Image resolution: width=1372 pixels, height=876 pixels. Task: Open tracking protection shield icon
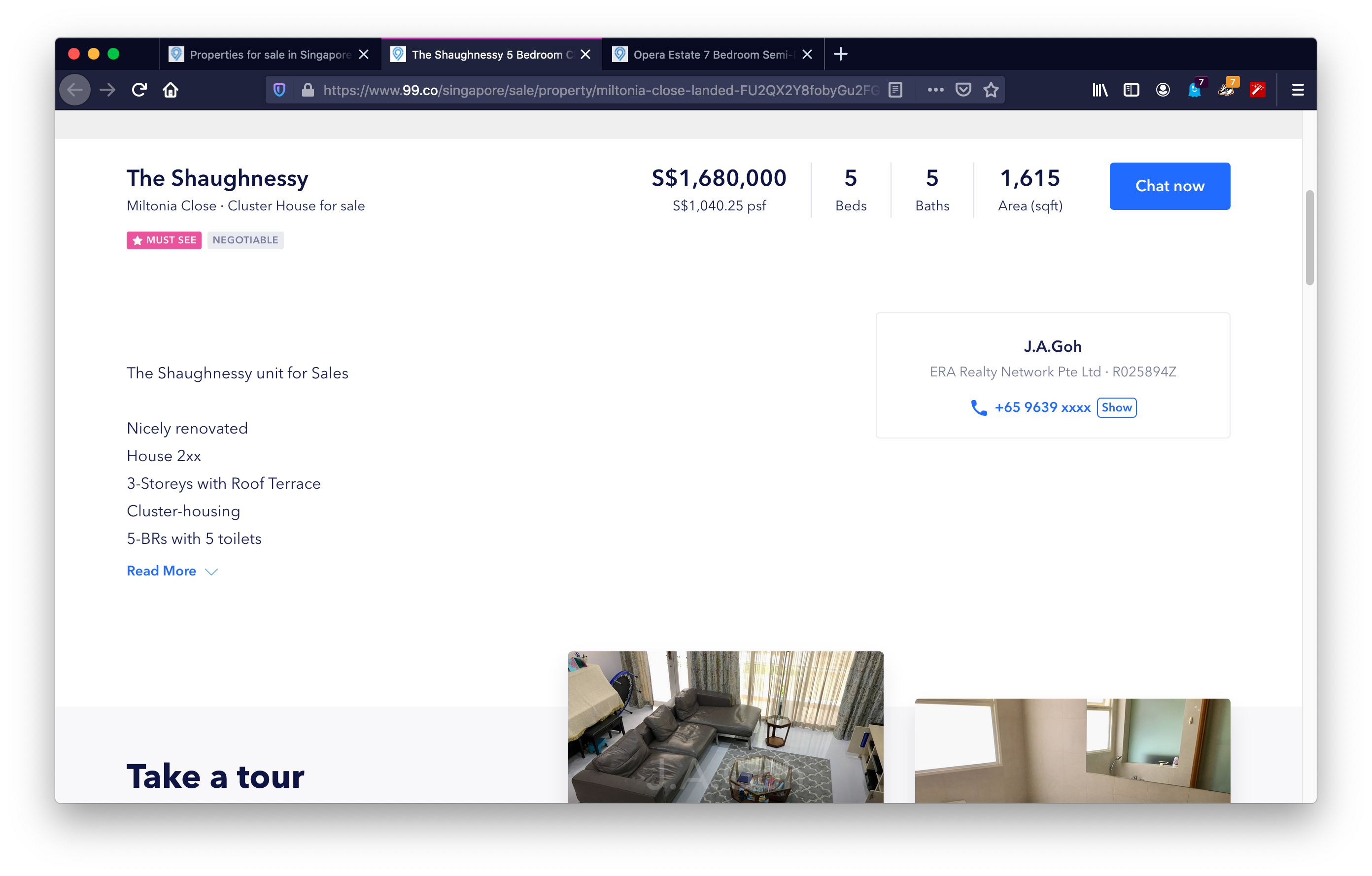pyautogui.click(x=279, y=90)
